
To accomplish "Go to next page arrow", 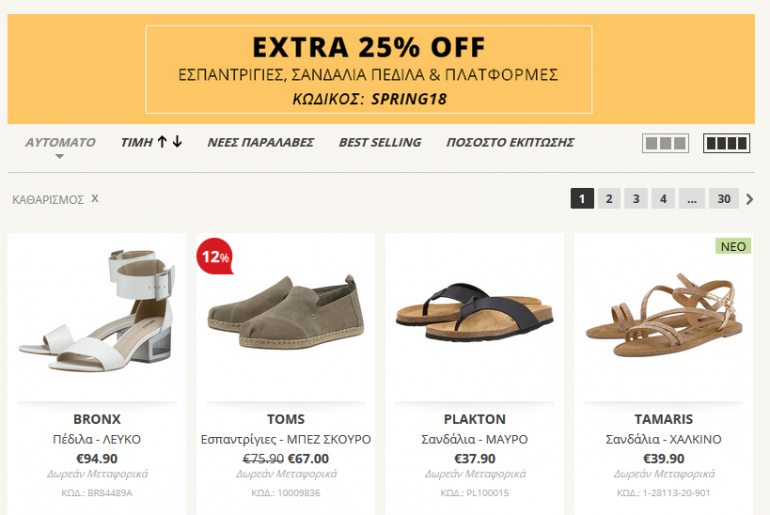I will click(751, 199).
